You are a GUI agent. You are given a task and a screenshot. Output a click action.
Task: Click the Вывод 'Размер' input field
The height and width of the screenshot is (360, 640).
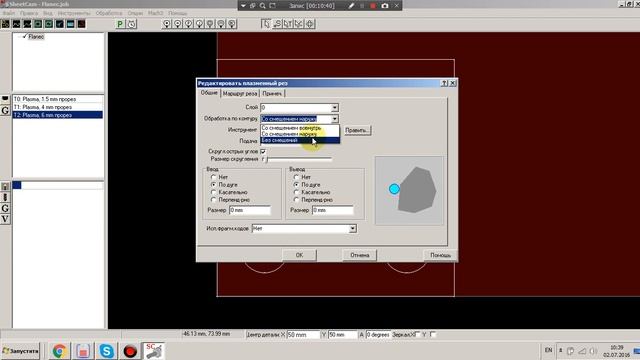coord(333,210)
